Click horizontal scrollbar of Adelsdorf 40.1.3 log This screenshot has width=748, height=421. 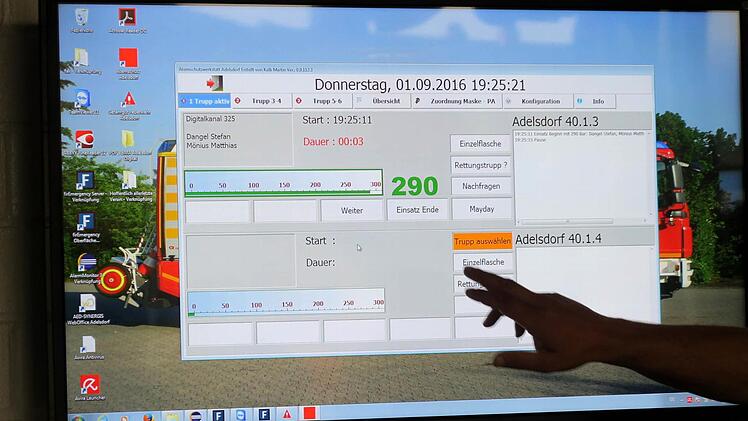pyautogui.click(x=582, y=221)
